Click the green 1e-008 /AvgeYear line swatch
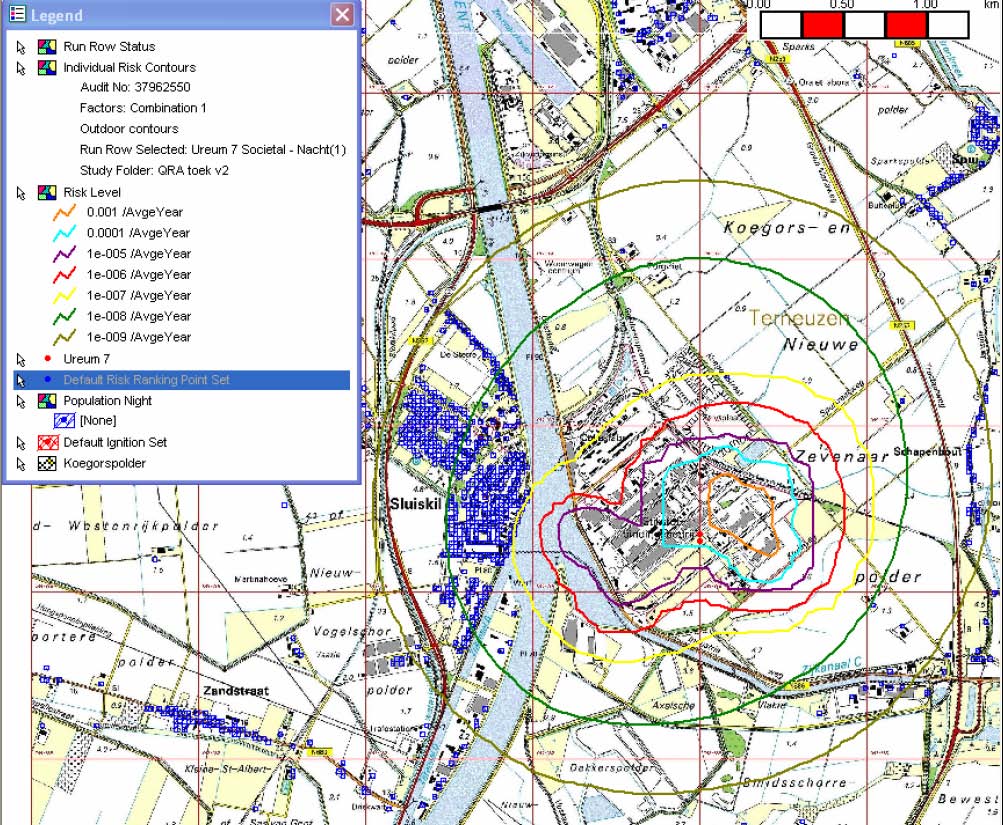 65,316
